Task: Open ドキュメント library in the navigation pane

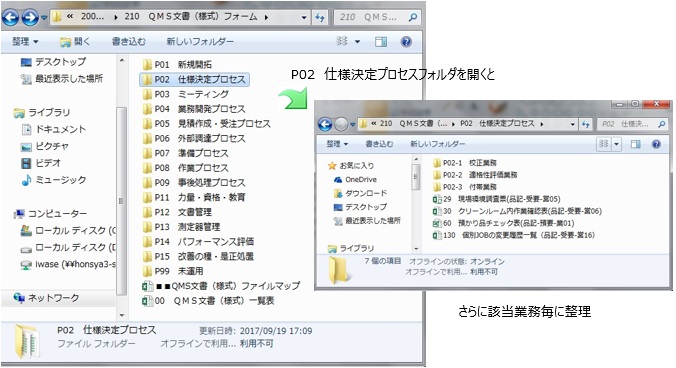Action: (54, 129)
